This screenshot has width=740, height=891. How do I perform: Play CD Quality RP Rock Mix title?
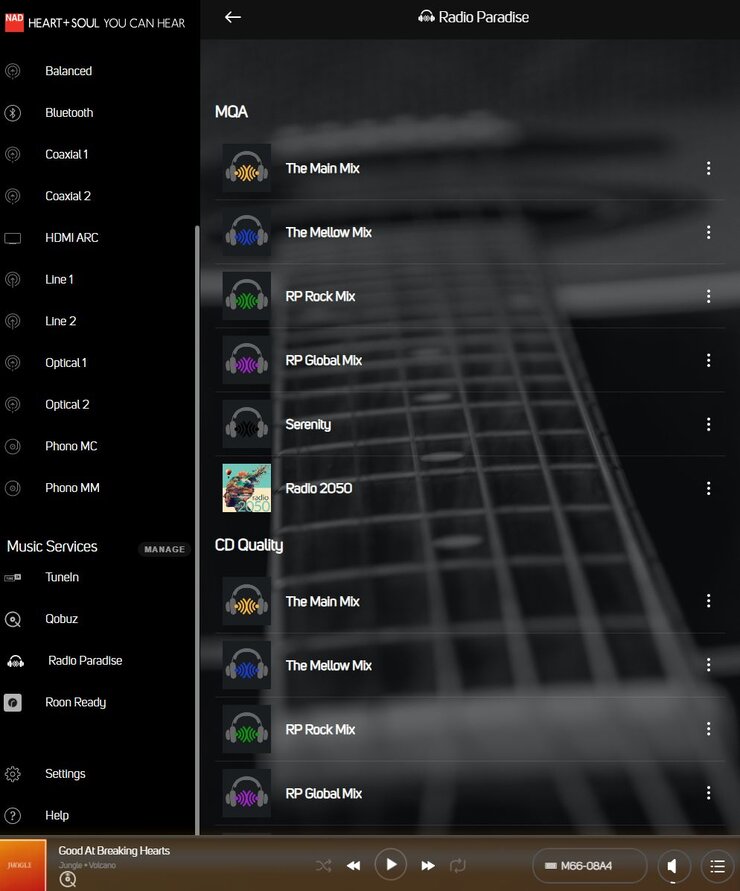(x=320, y=730)
